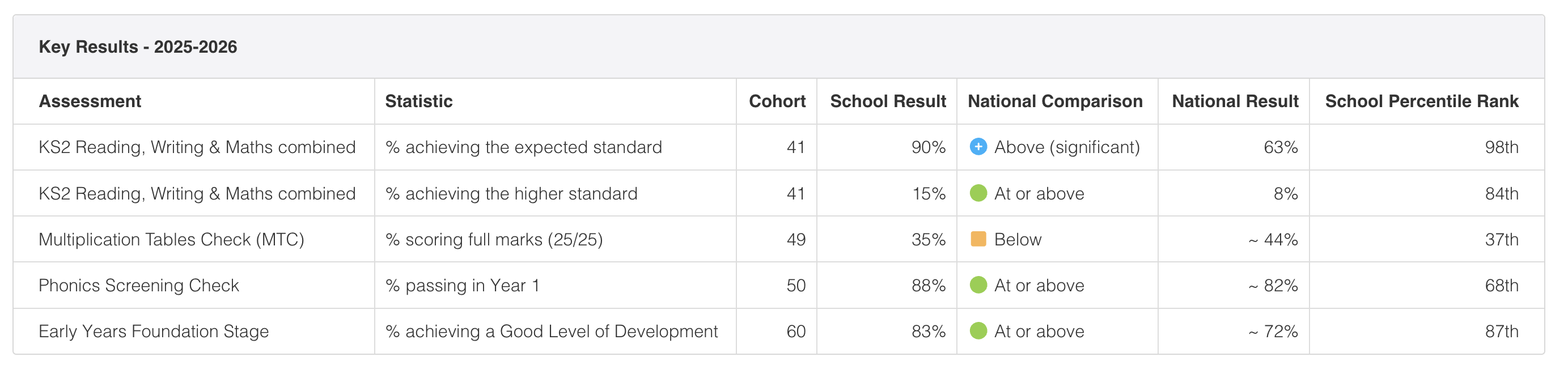Click green circle icon in higher standard row
Viewport: 1568px width, 382px height.
(x=977, y=193)
